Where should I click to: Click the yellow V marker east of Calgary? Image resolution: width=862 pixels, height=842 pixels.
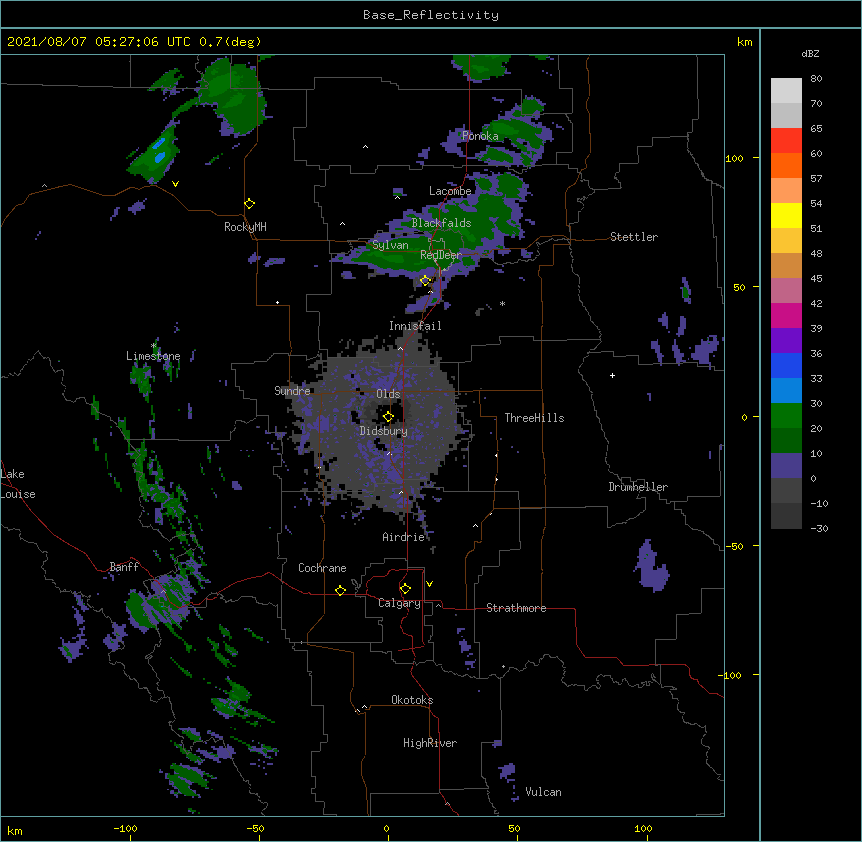[429, 584]
